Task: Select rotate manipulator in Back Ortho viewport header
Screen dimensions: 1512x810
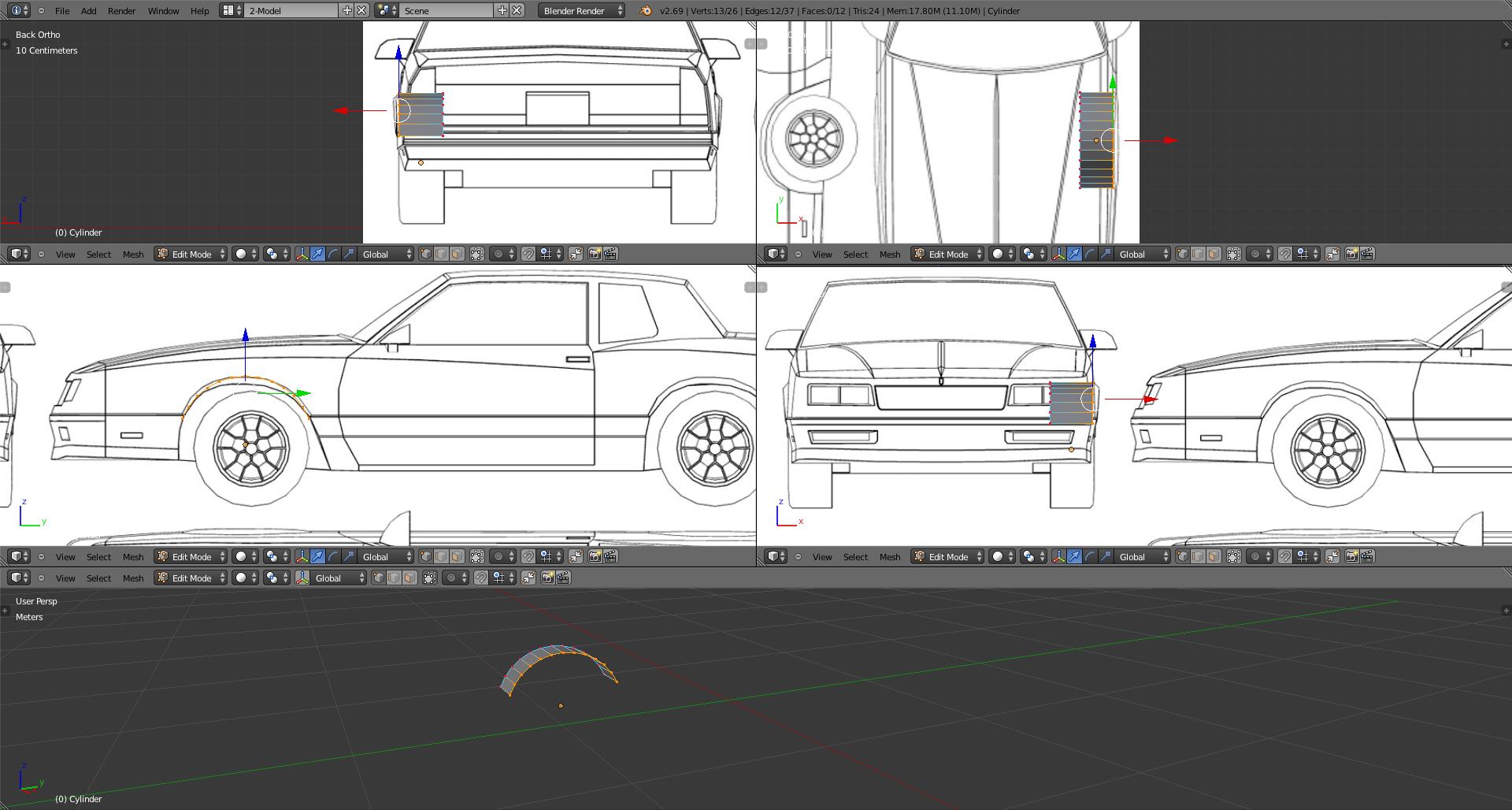Action: click(333, 254)
